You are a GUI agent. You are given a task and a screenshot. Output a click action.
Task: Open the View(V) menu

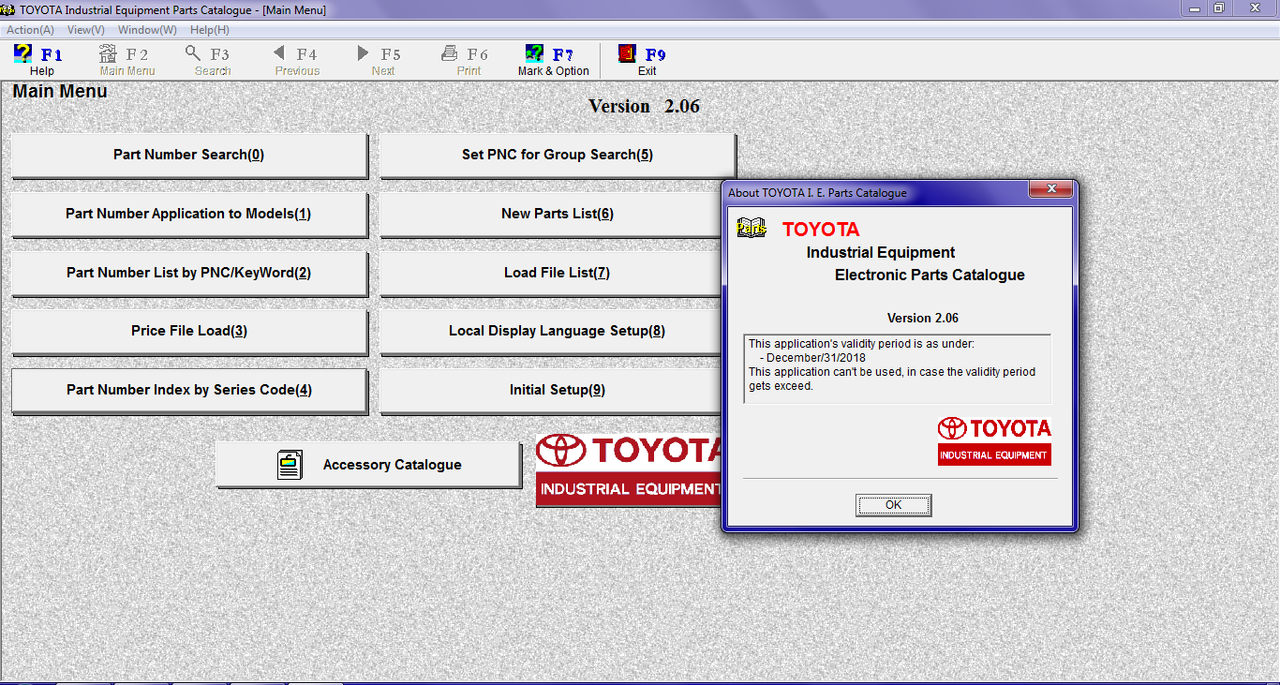(x=86, y=30)
